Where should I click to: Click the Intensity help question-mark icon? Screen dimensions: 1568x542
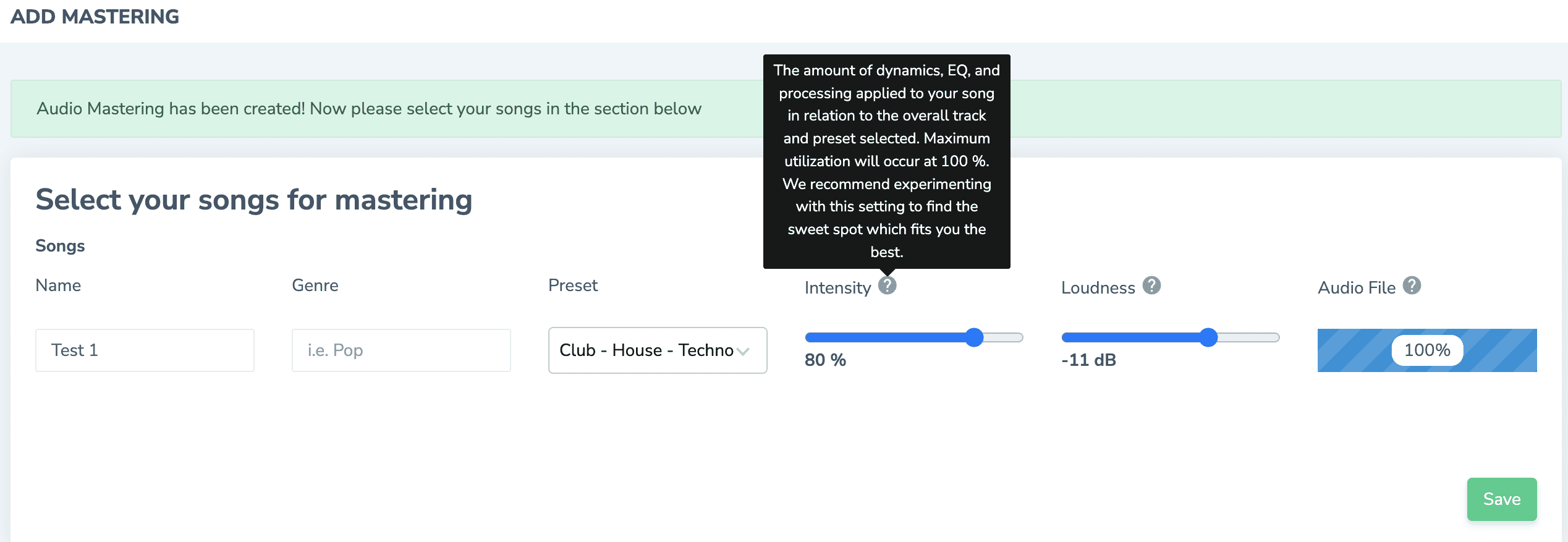tap(887, 286)
